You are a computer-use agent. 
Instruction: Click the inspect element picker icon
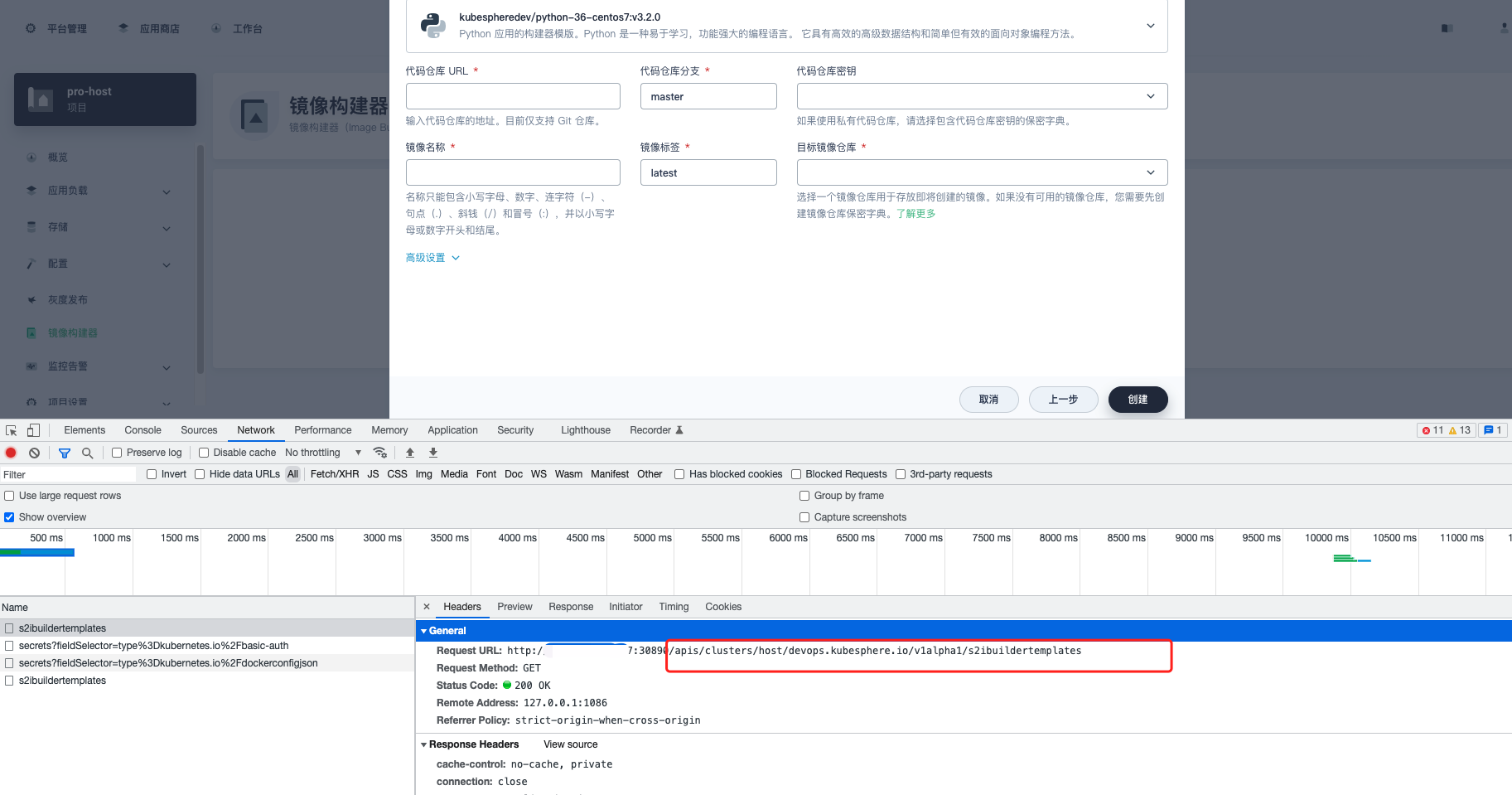pos(12,430)
